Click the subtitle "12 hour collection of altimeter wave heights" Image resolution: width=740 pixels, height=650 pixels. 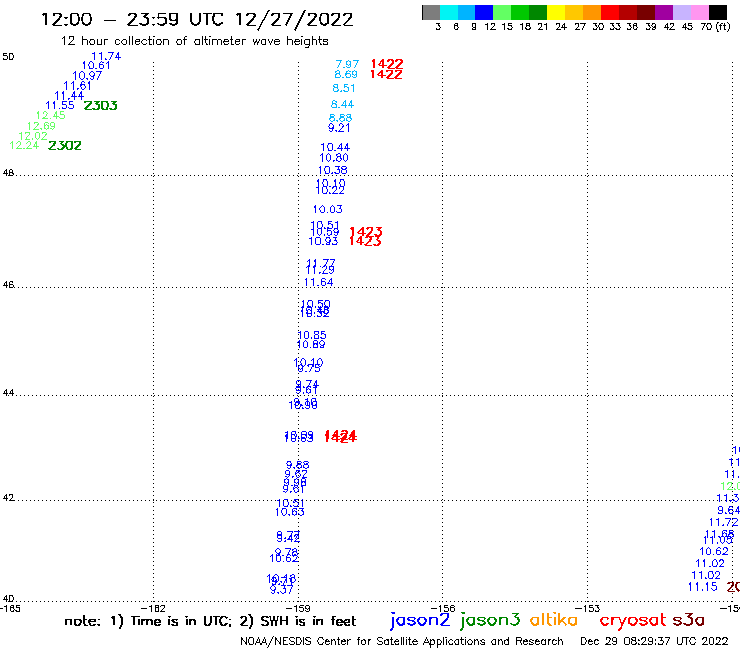pos(194,41)
